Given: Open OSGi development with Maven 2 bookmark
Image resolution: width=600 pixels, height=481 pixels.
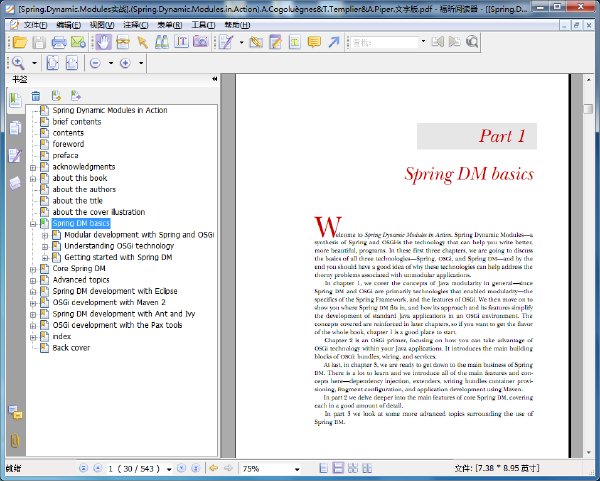Looking at the screenshot, I should 109,302.
